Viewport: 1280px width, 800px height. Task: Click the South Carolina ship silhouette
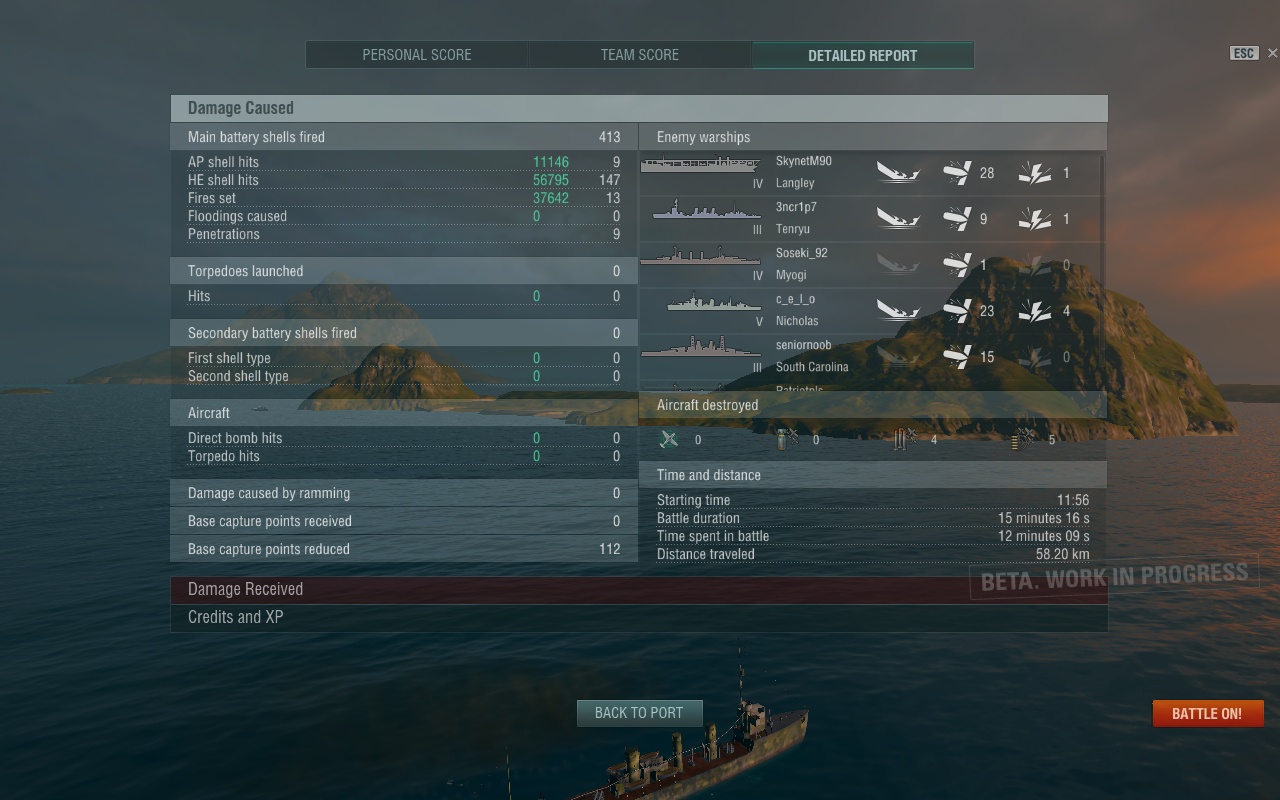pyautogui.click(x=700, y=347)
